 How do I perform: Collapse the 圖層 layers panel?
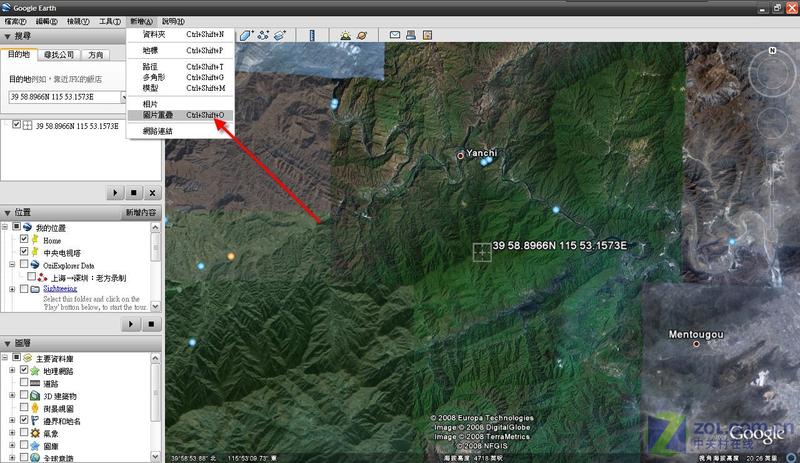pos(7,343)
